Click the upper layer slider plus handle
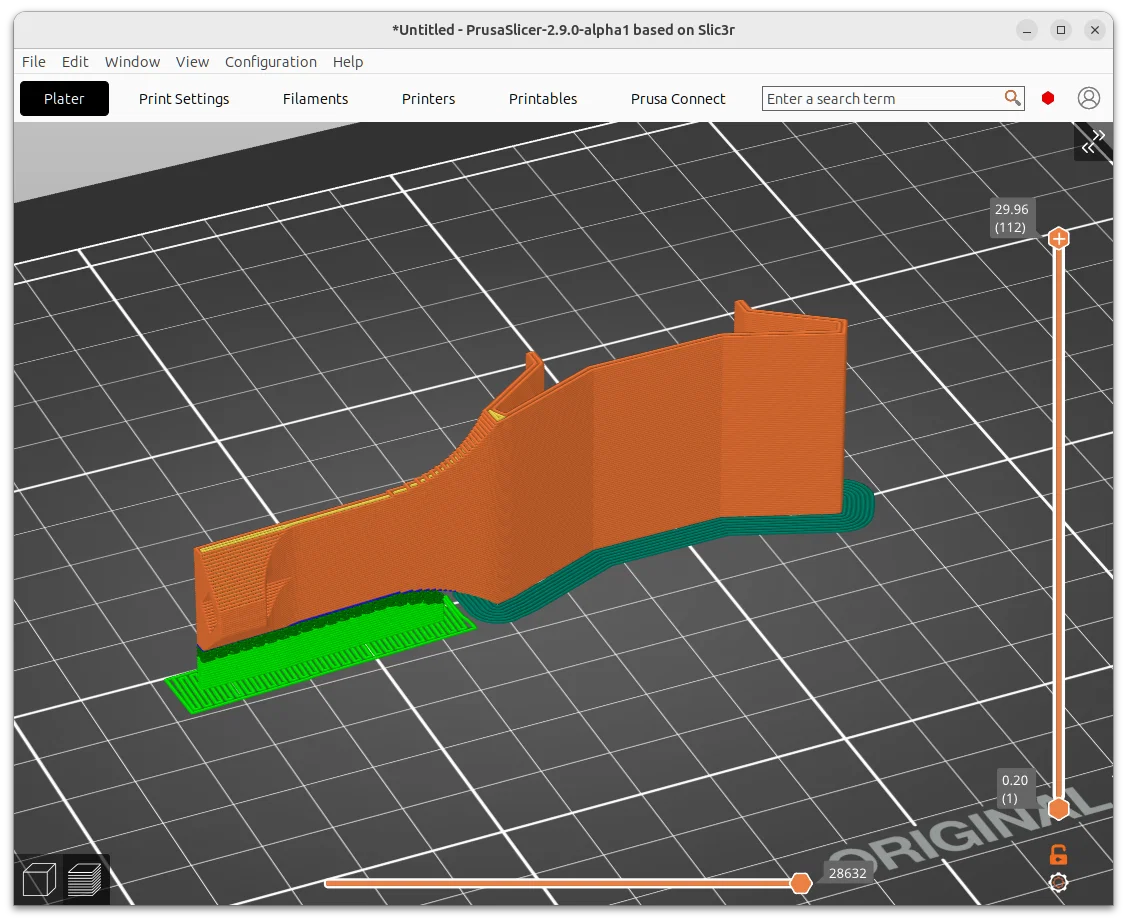Image resolution: width=1127 pixels, height=922 pixels. tap(1059, 238)
